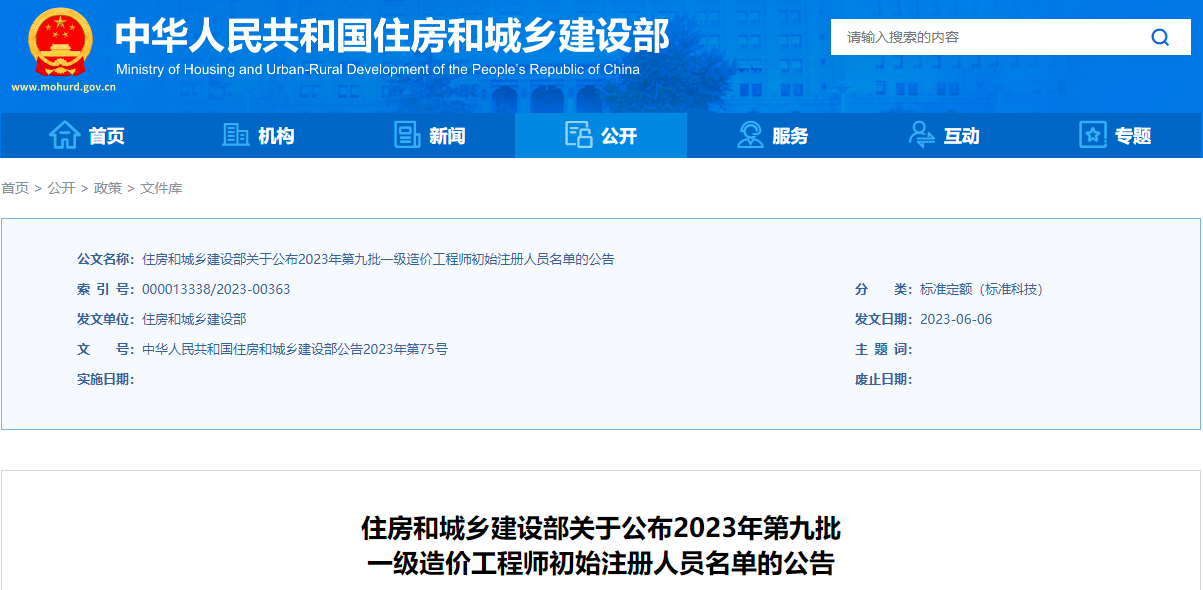The image size is (1203, 590).
Task: Click the 废止日期 label
Action: click(884, 379)
